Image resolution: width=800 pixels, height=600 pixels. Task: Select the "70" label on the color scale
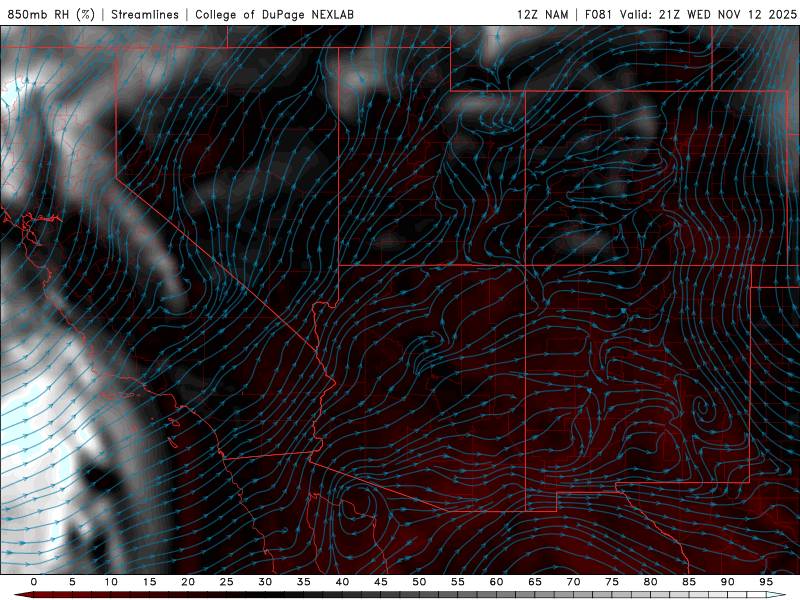click(x=573, y=582)
